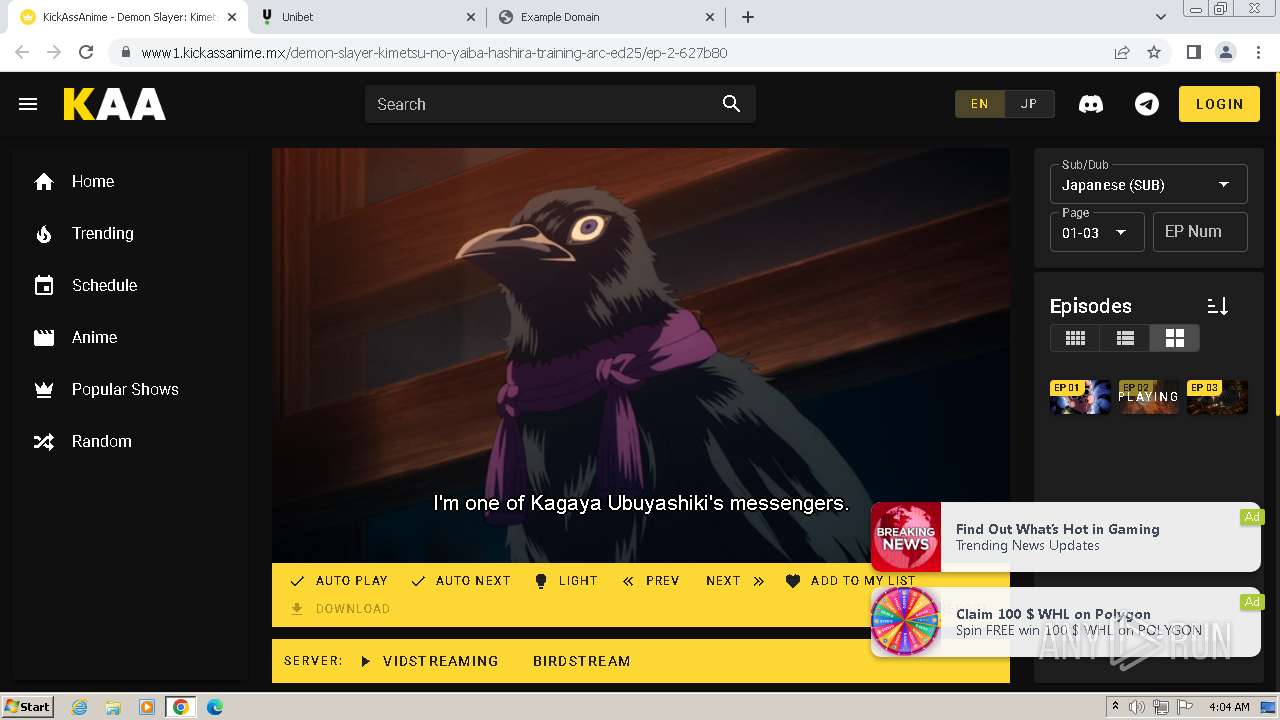Reload the page with refresh icon
The image size is (1280, 720).
coord(86,52)
